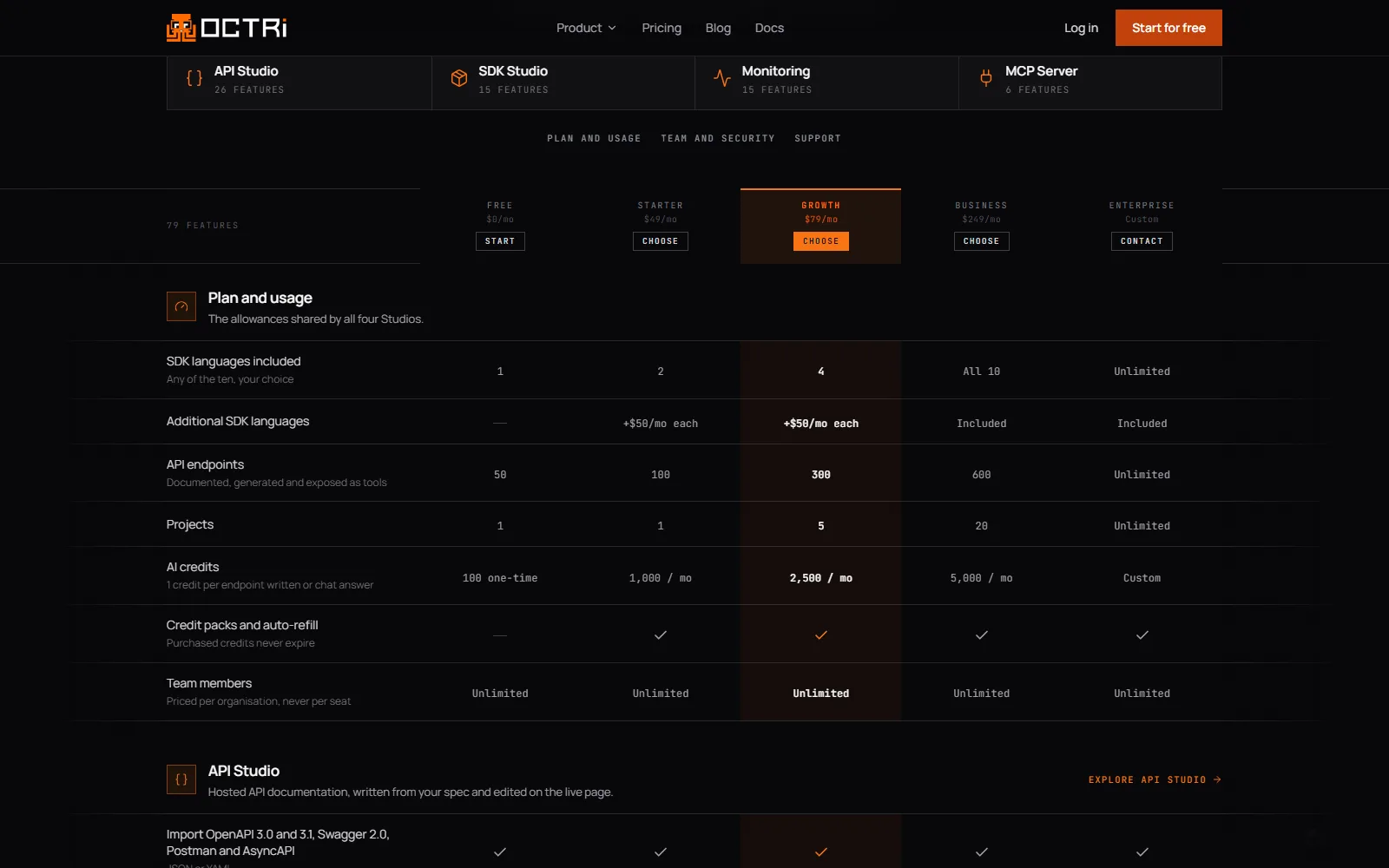The width and height of the screenshot is (1389, 868).
Task: Click the OCTRi logo icon
Action: (181, 28)
